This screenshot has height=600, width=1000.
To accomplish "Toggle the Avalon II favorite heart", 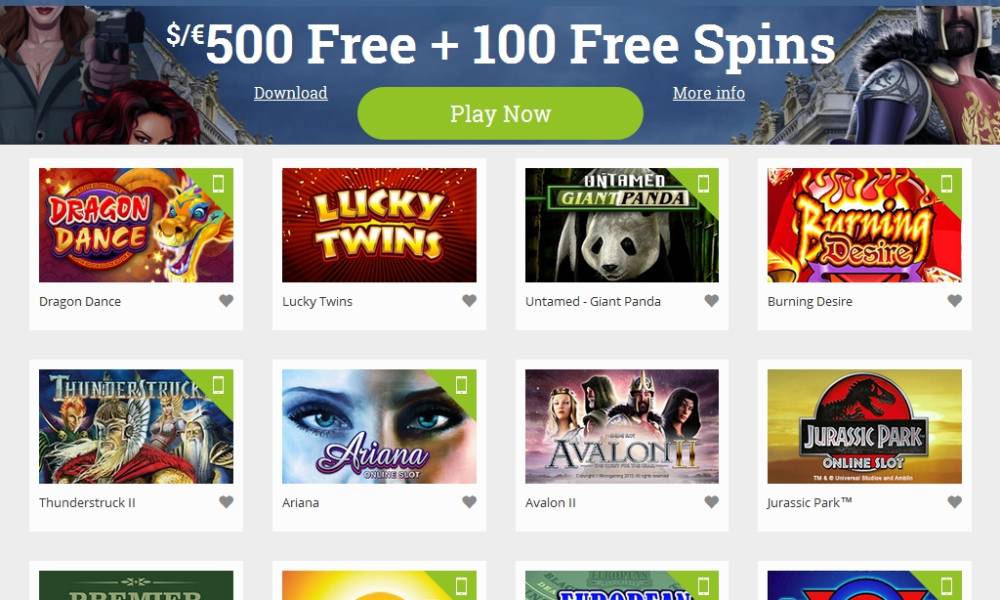I will (712, 502).
